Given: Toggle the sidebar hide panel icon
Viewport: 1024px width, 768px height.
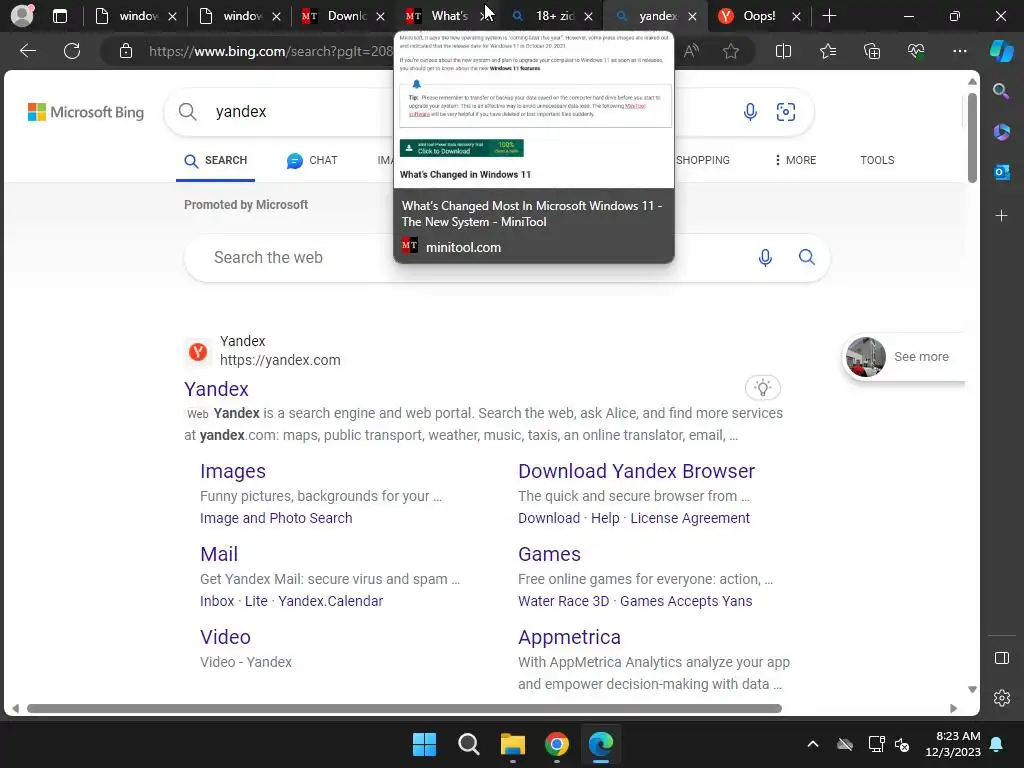Looking at the screenshot, I should (x=1001, y=658).
